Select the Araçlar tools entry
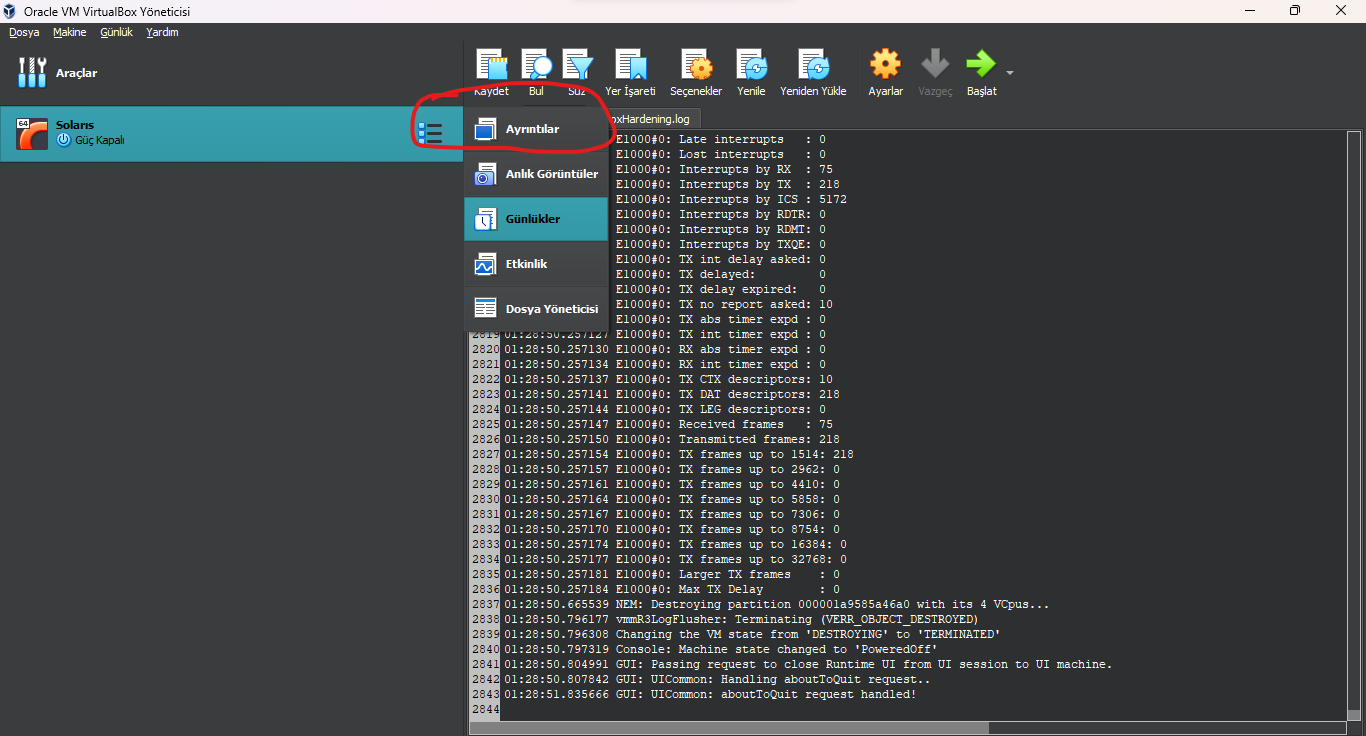This screenshot has width=1366, height=736. (231, 73)
